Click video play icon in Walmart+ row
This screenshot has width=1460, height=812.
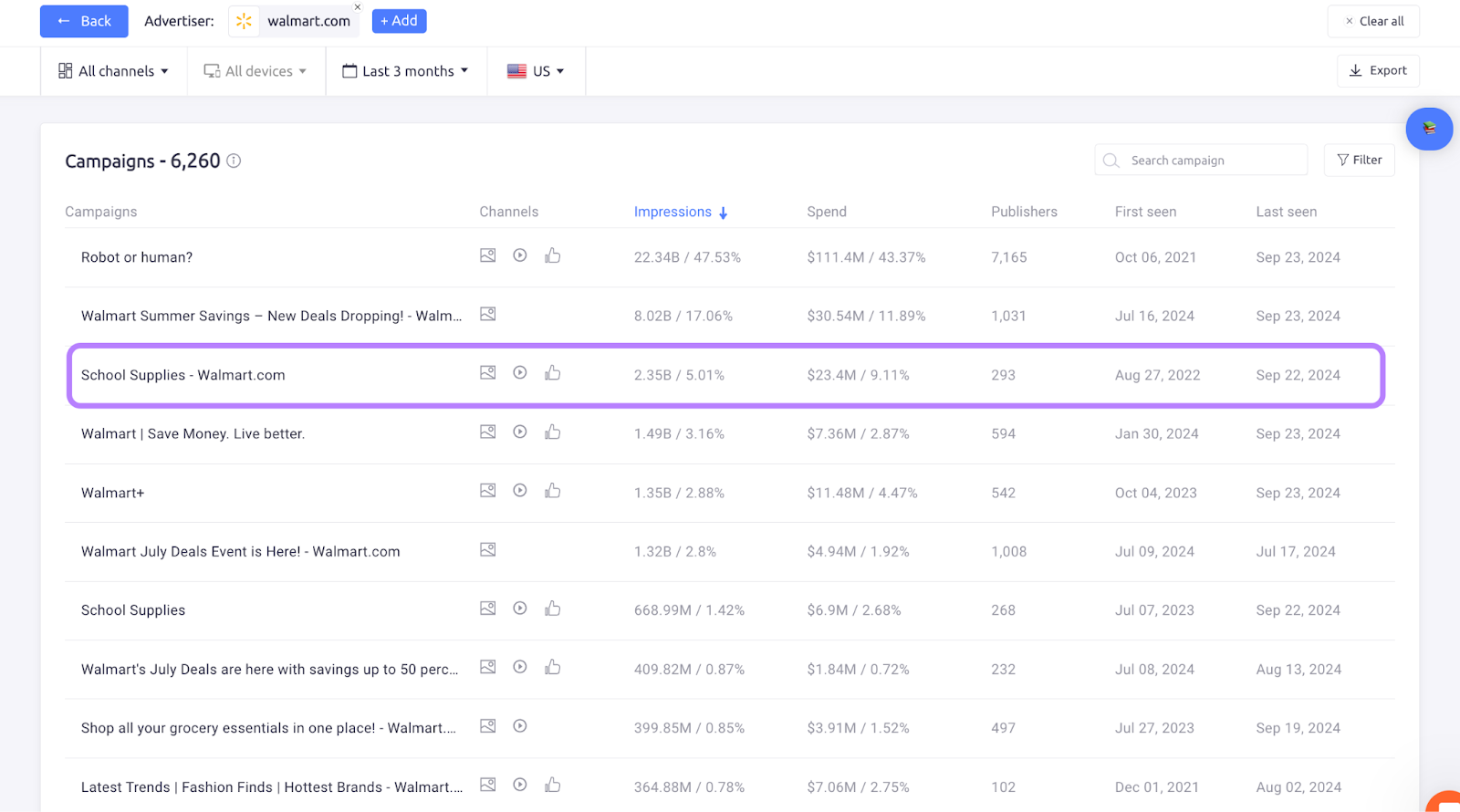(x=520, y=490)
